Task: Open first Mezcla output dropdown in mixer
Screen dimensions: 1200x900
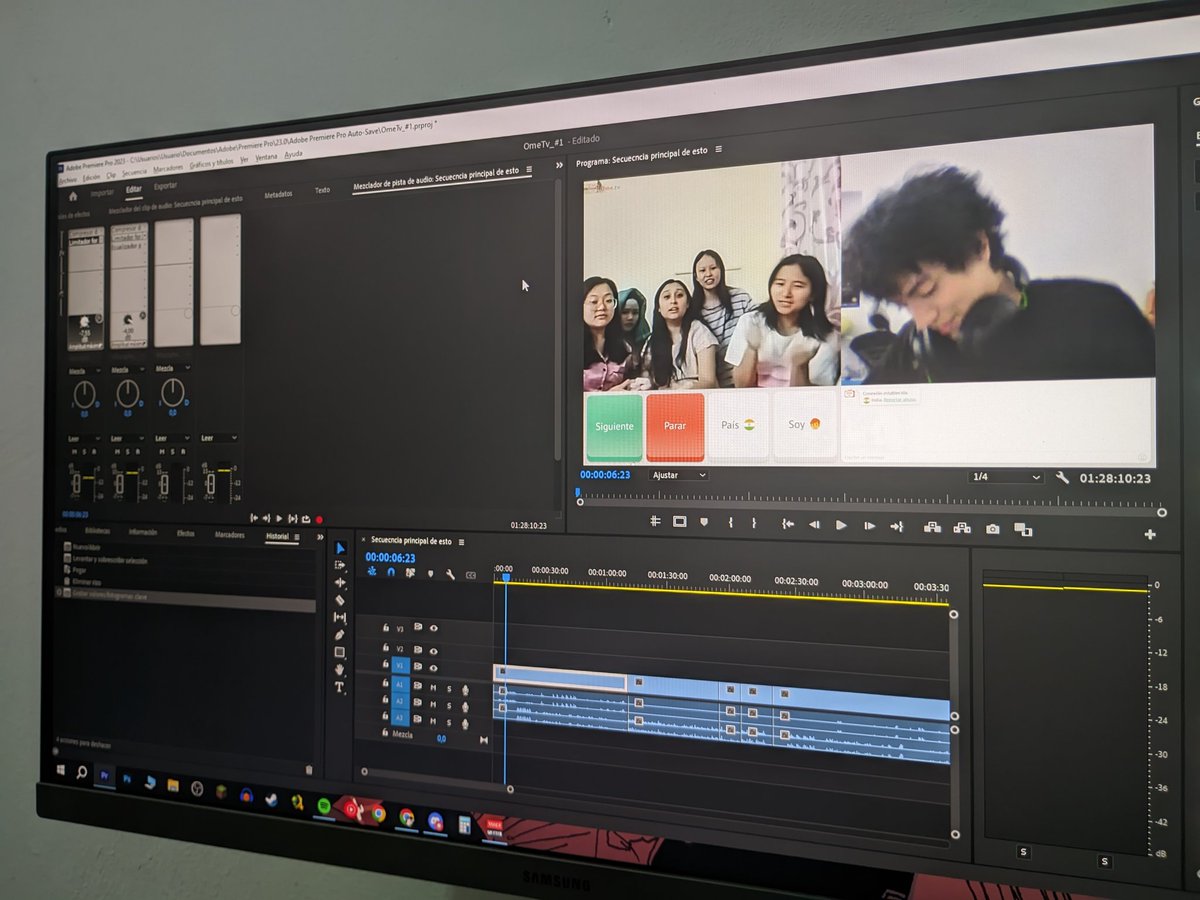Action: (84, 370)
